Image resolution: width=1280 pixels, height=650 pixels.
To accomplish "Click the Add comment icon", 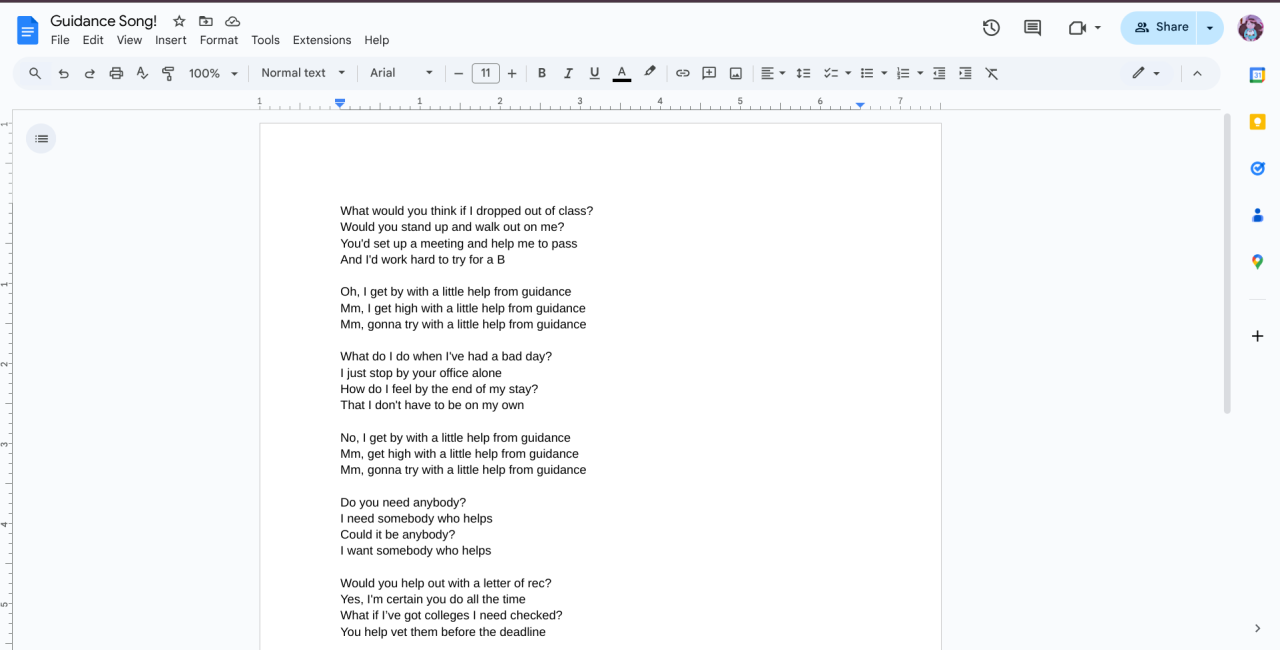I will (709, 73).
